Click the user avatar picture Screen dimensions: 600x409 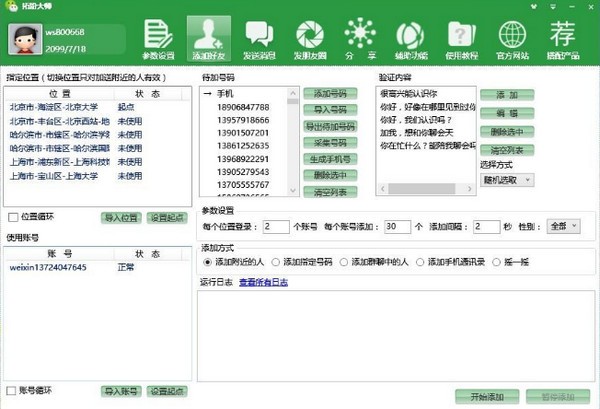(25, 39)
